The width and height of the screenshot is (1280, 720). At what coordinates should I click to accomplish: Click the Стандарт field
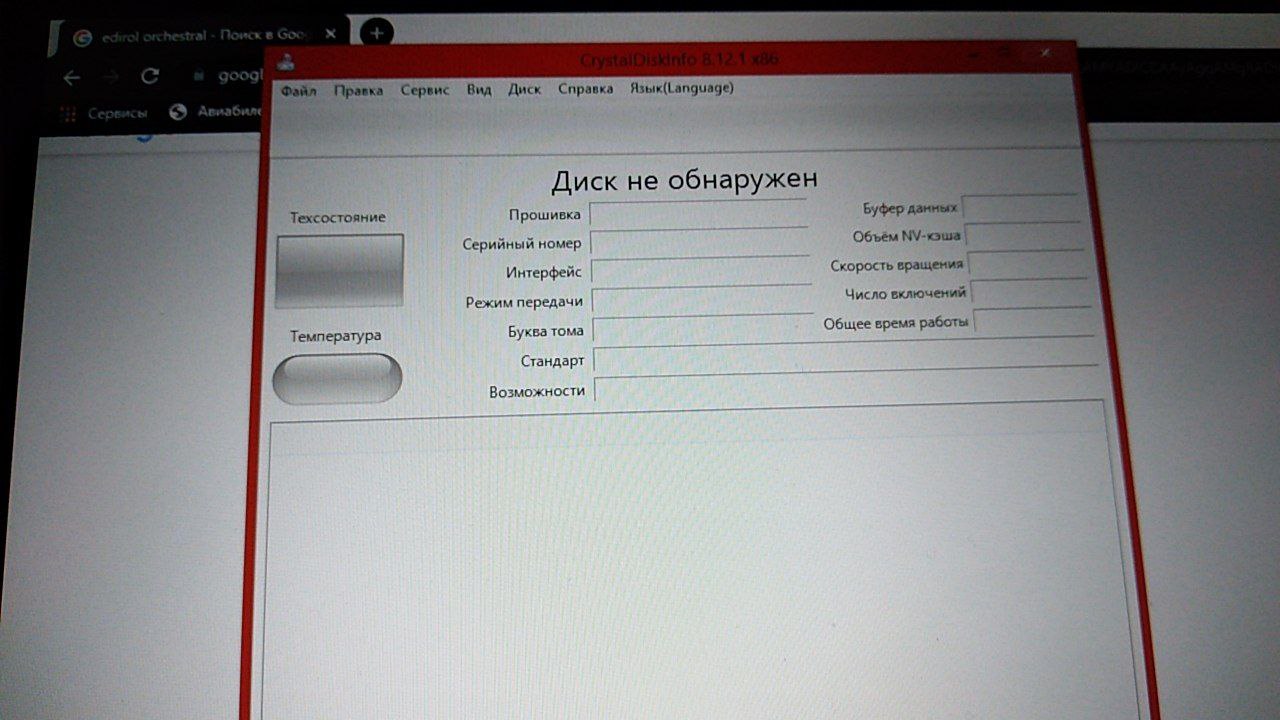[844, 355]
